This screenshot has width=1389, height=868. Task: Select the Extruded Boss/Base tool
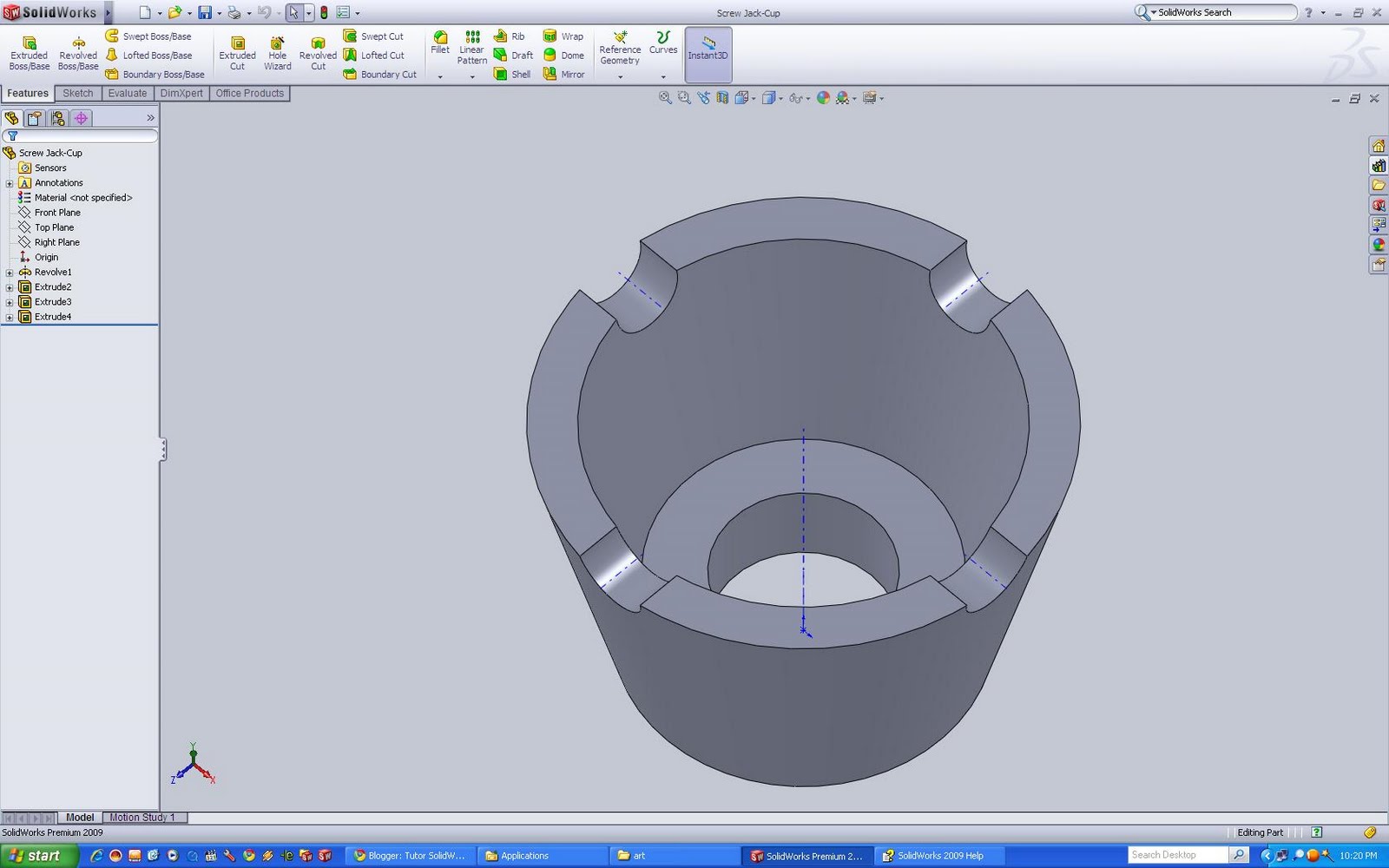coord(29,52)
